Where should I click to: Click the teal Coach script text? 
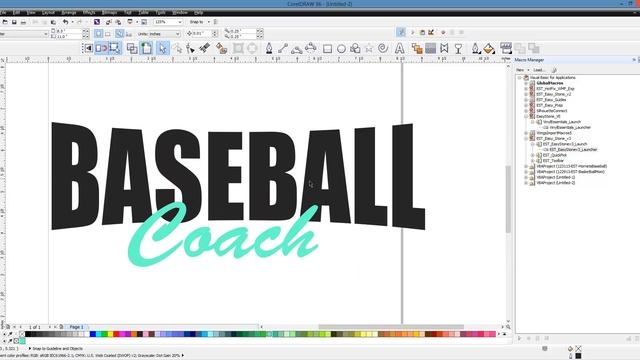coord(223,234)
